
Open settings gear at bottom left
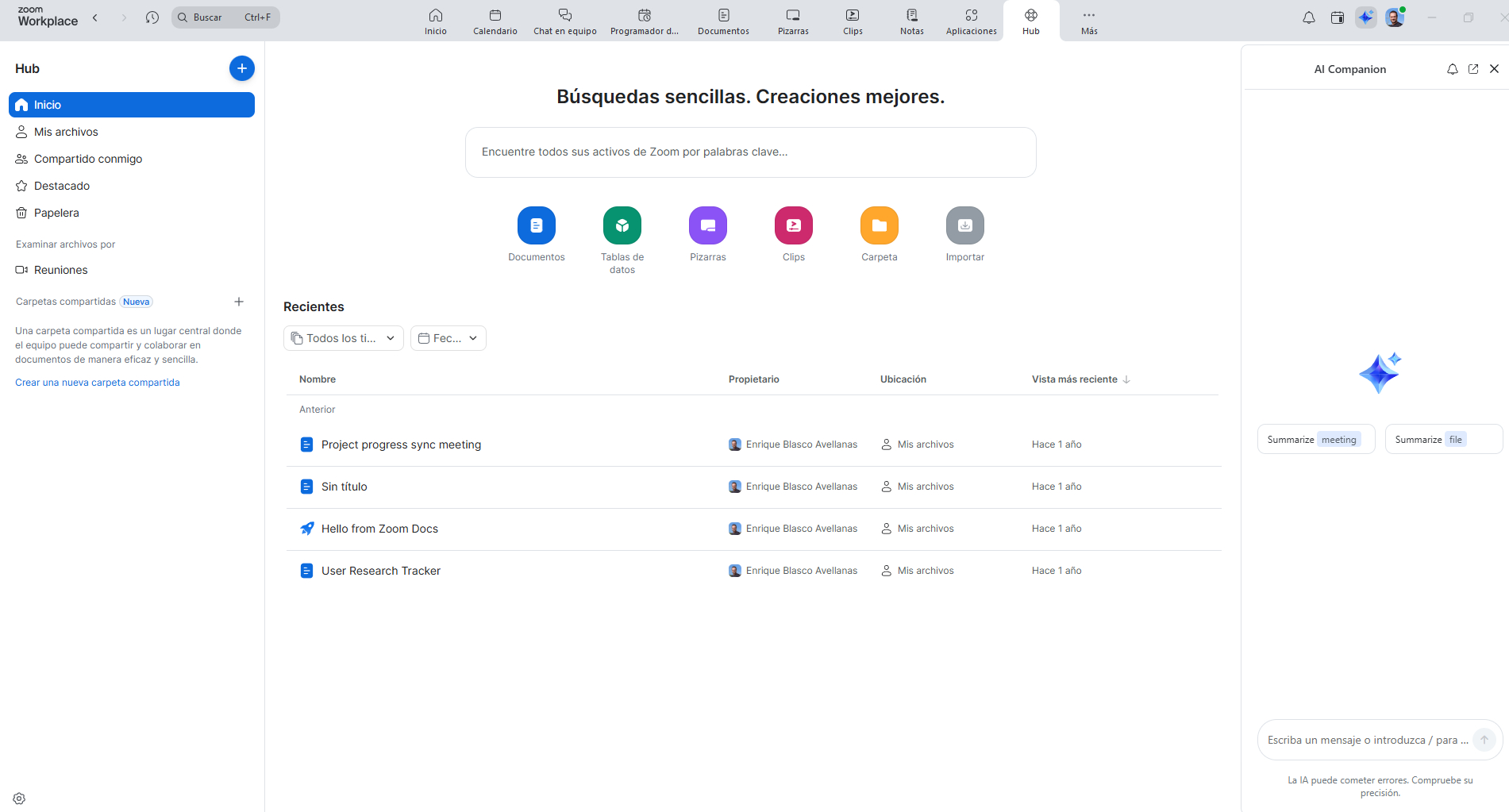click(x=19, y=799)
